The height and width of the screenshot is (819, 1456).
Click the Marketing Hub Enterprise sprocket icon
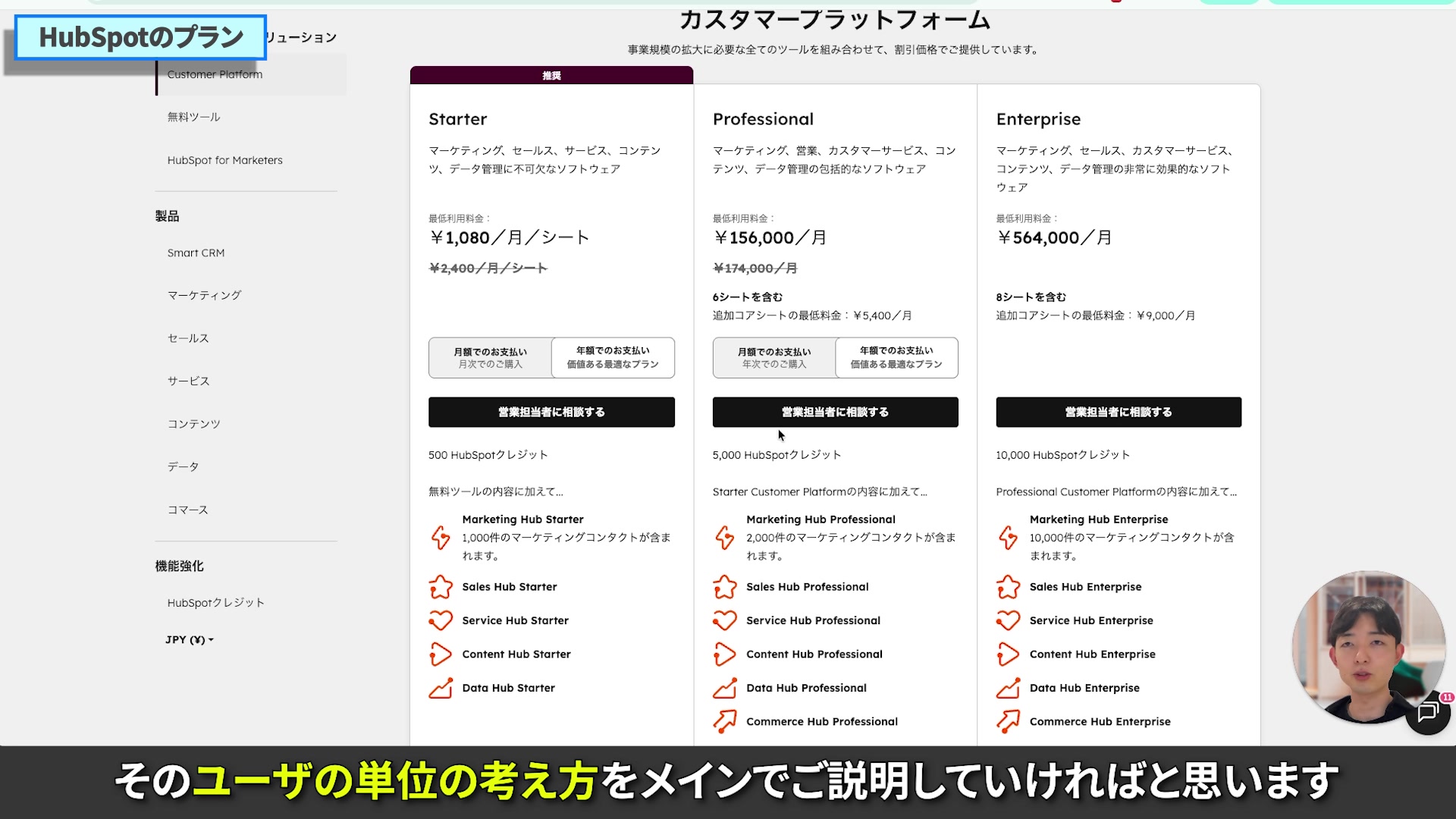[1009, 537]
